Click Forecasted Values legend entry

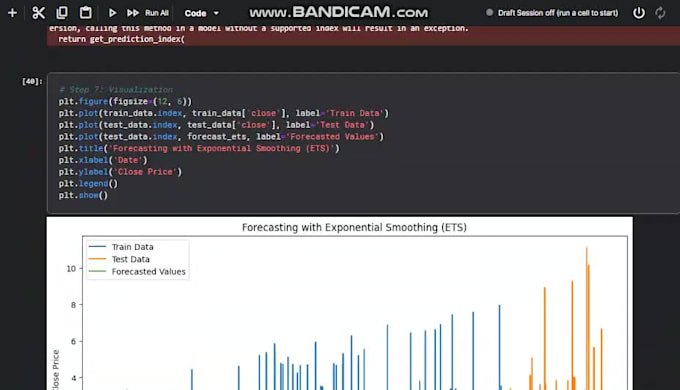(x=137, y=272)
